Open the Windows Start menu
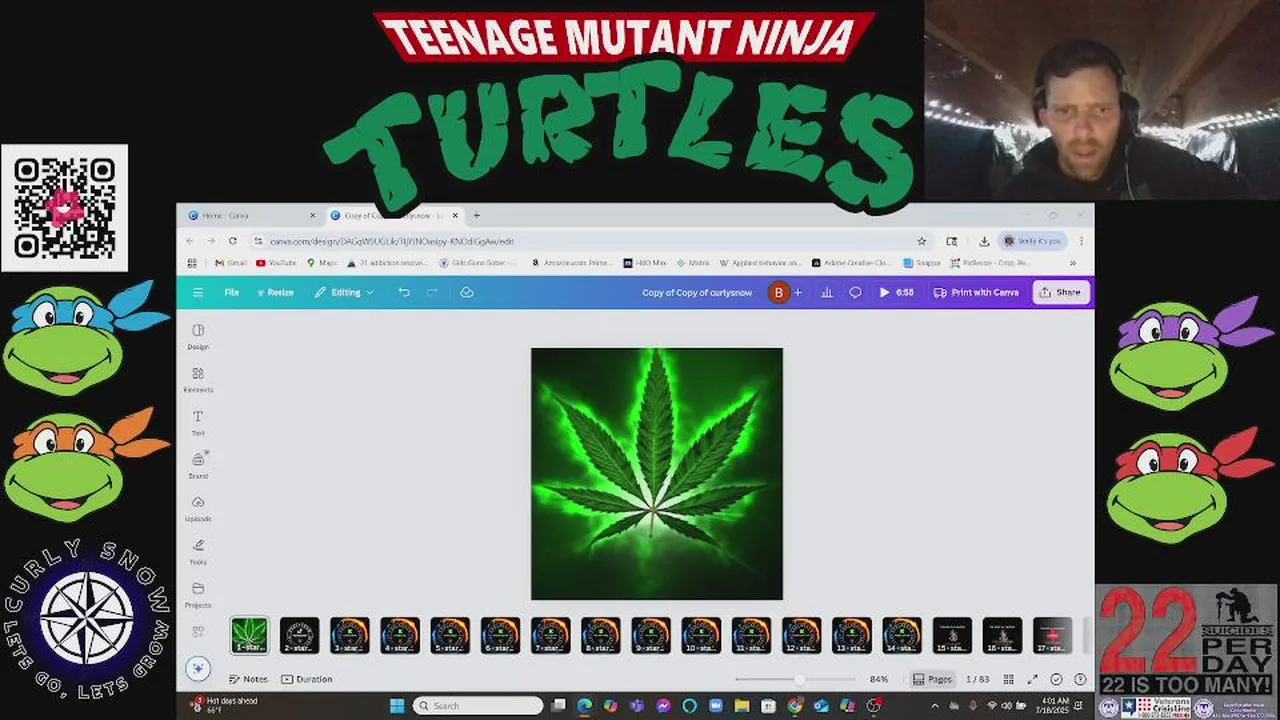The width and height of the screenshot is (1280, 720). point(397,706)
